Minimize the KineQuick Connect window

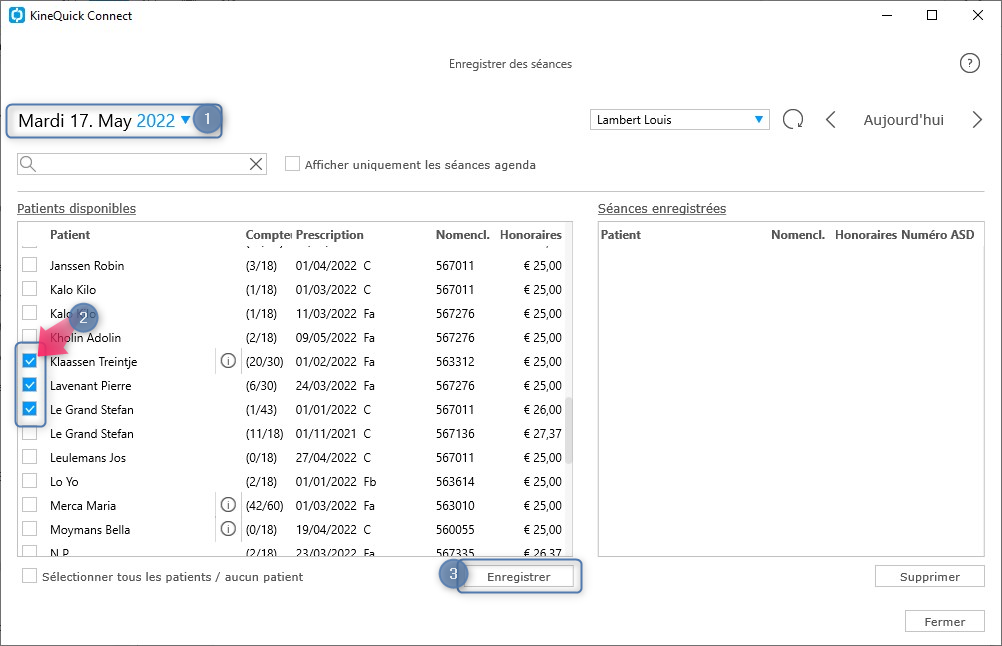pos(887,15)
